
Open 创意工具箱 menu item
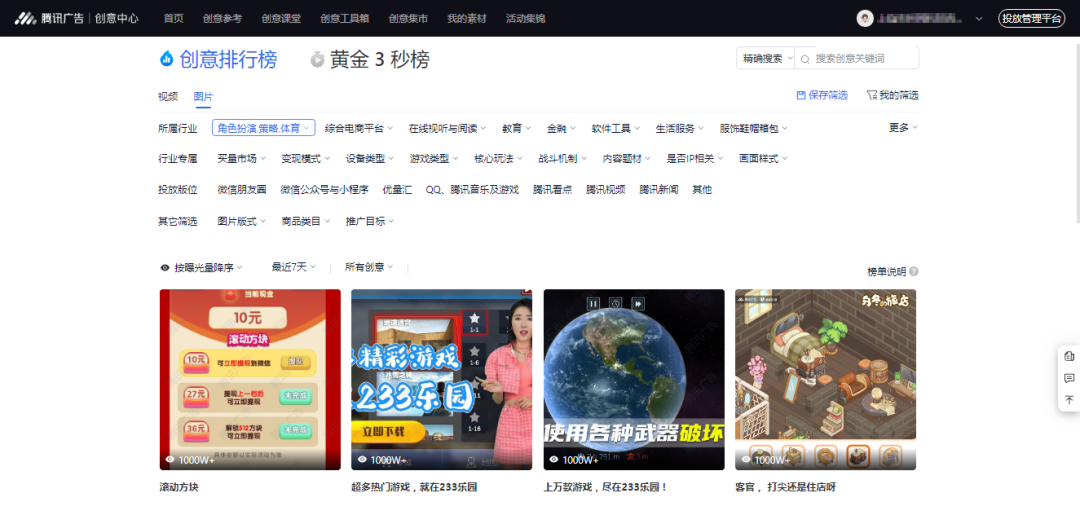point(344,19)
